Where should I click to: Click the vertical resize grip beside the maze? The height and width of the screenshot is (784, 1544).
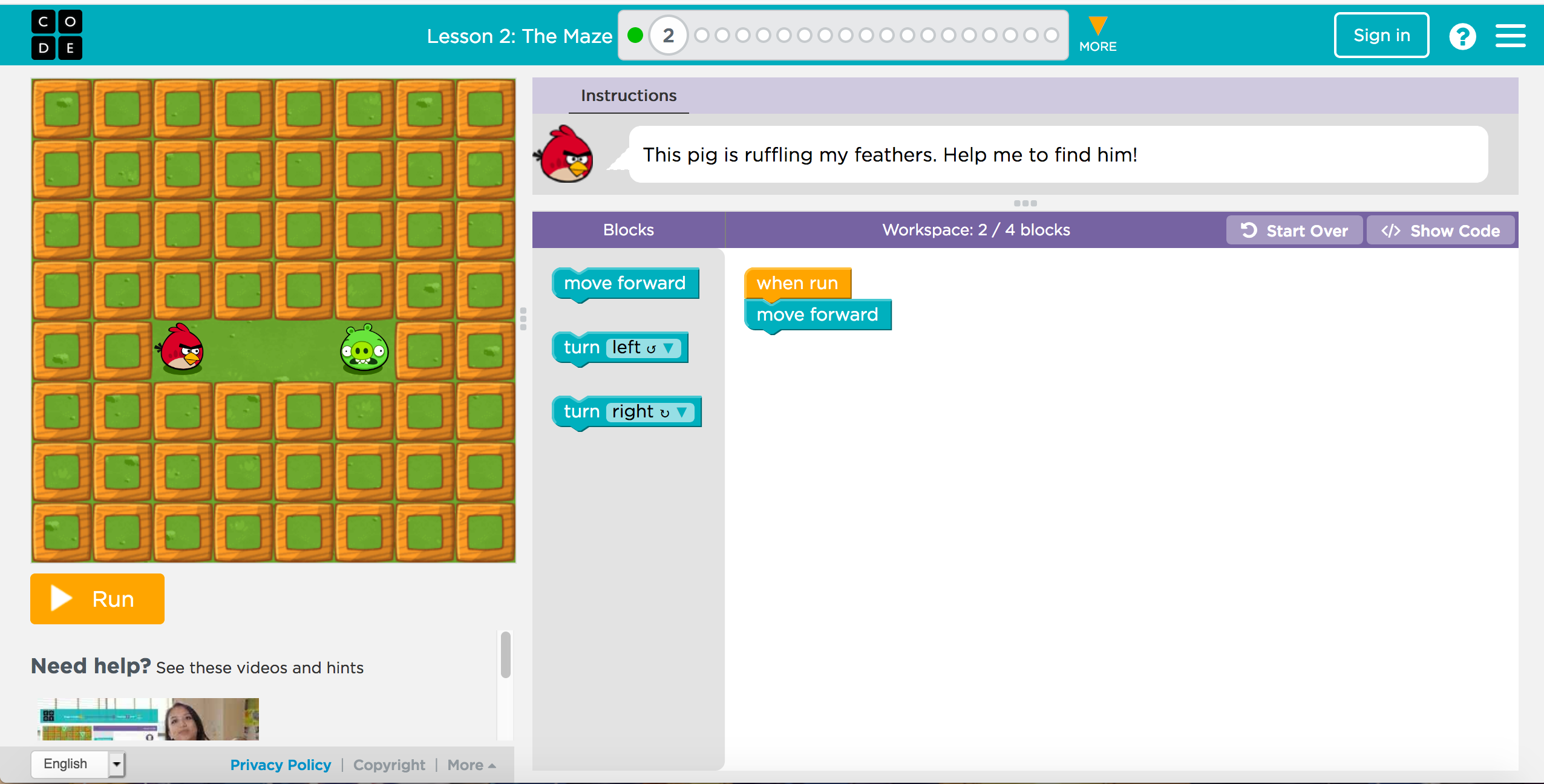[523, 319]
